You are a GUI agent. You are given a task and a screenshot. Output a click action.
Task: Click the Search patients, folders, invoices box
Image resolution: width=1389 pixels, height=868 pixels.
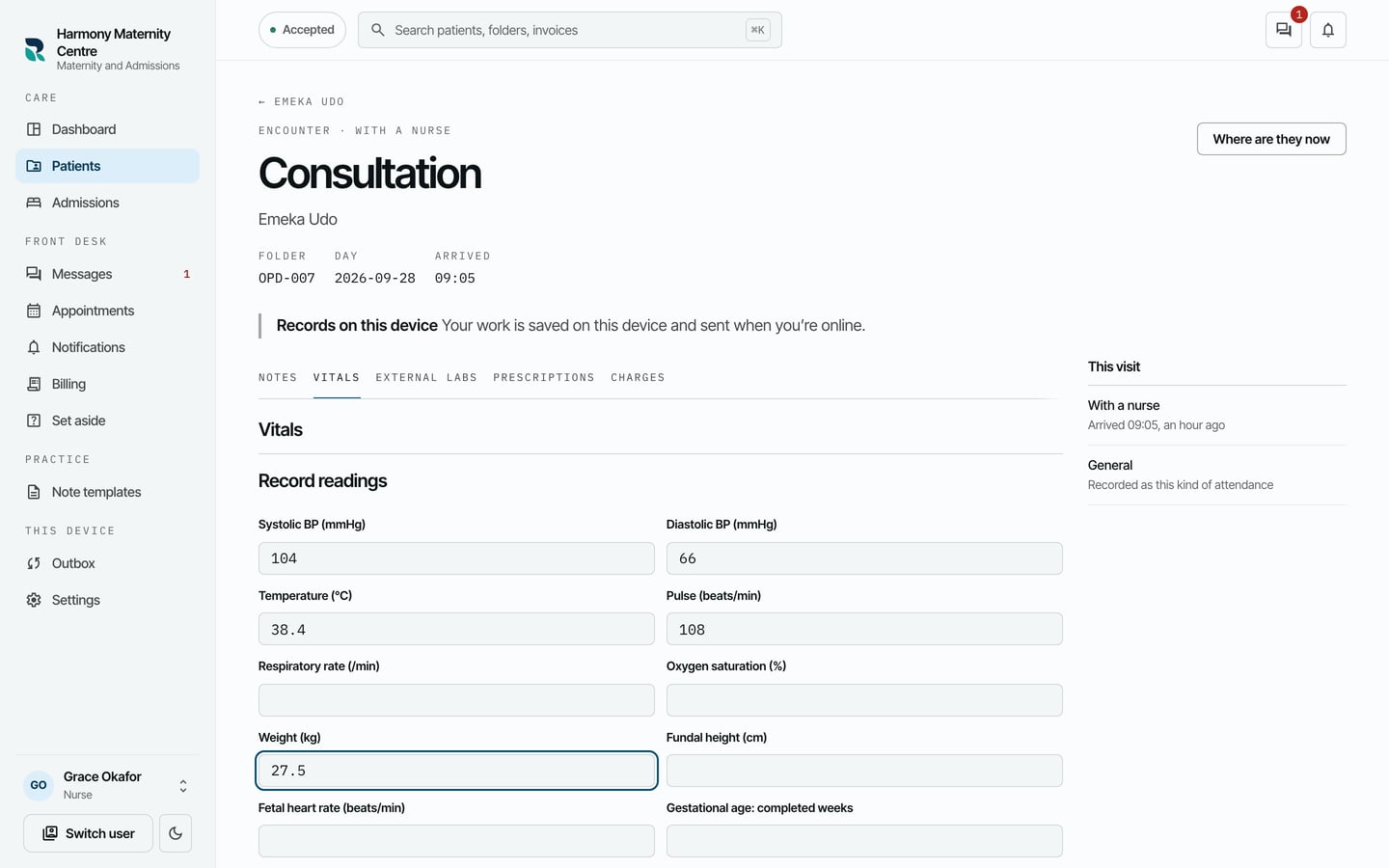point(569,30)
